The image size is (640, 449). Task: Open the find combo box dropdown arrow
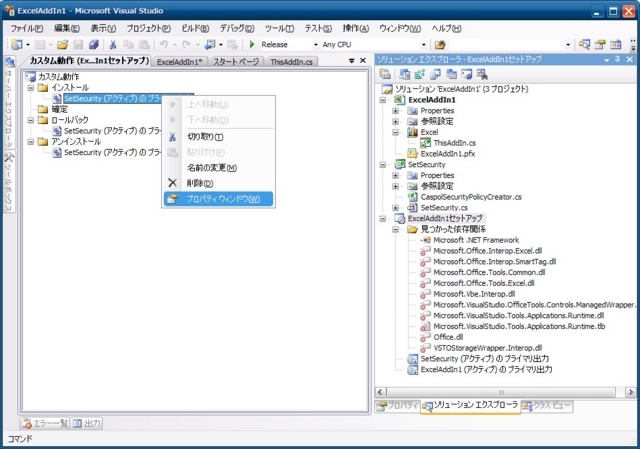pos(568,44)
